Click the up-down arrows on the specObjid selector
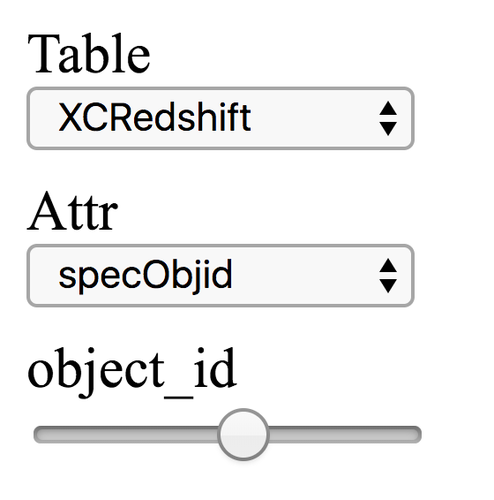 click(x=388, y=276)
